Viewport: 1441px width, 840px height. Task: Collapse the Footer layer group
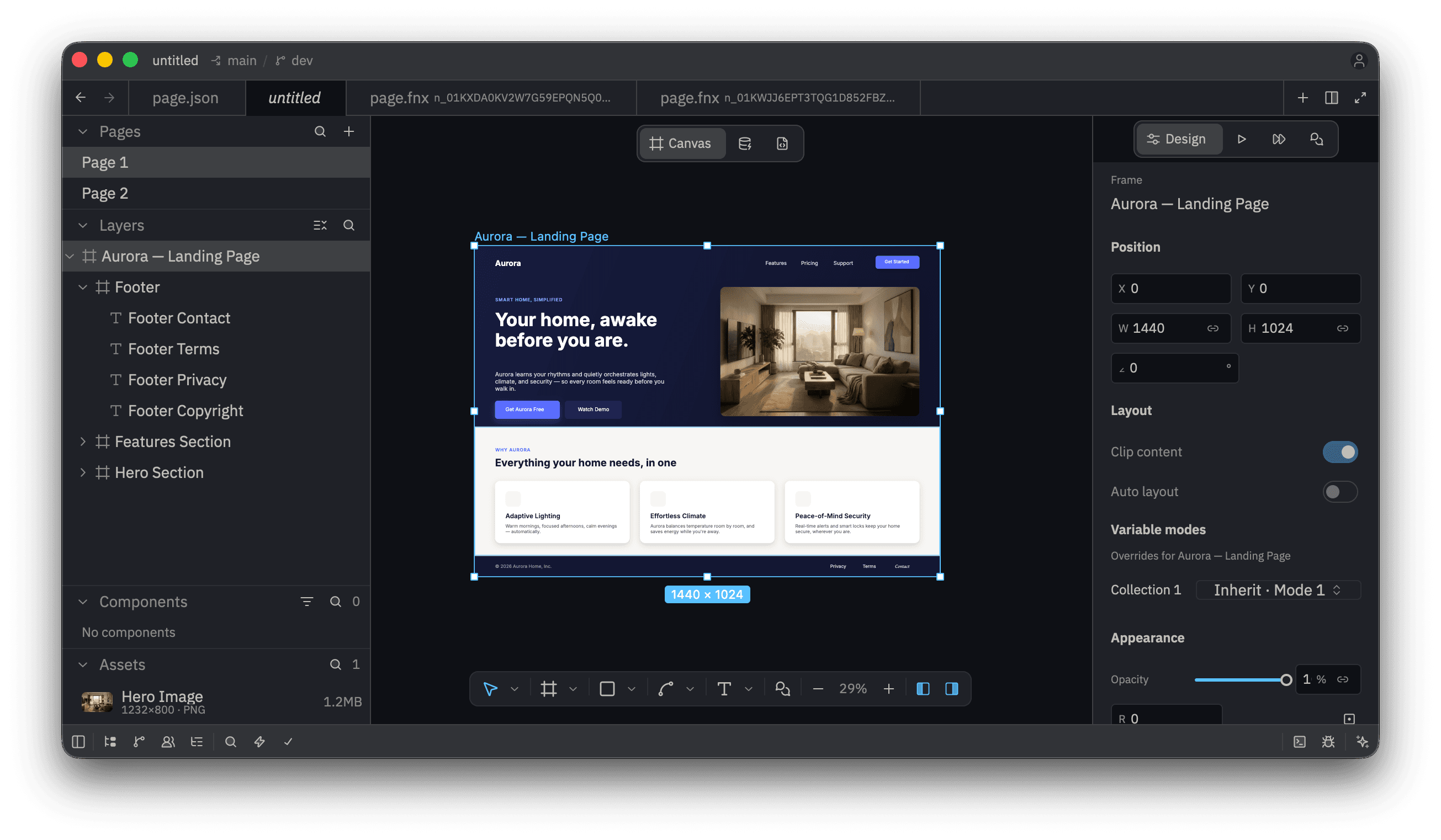coord(83,287)
